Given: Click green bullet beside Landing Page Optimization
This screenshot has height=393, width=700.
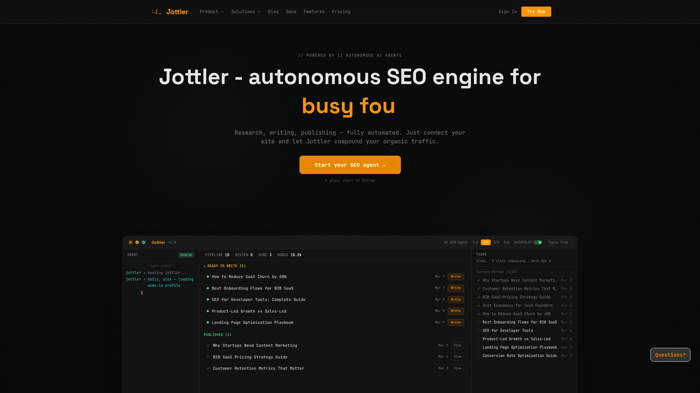Looking at the screenshot, I should [x=208, y=322].
